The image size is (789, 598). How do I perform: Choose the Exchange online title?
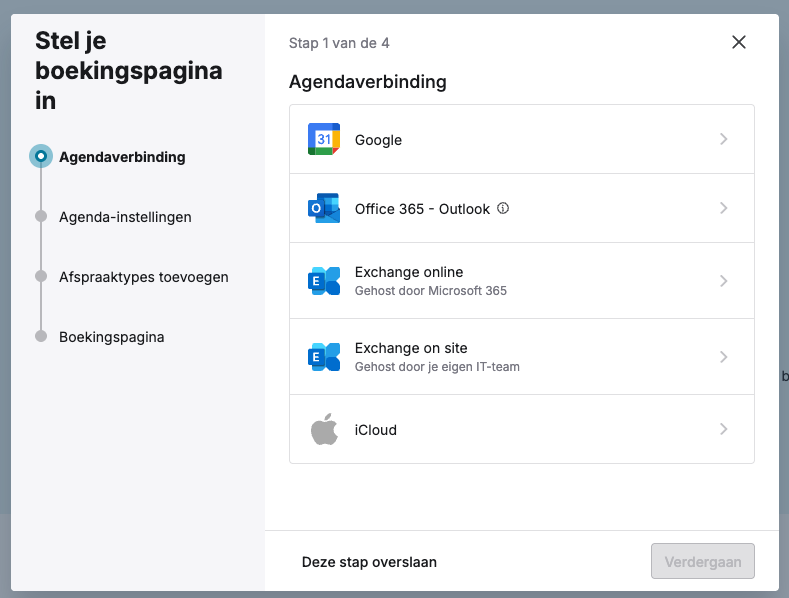[x=409, y=272]
